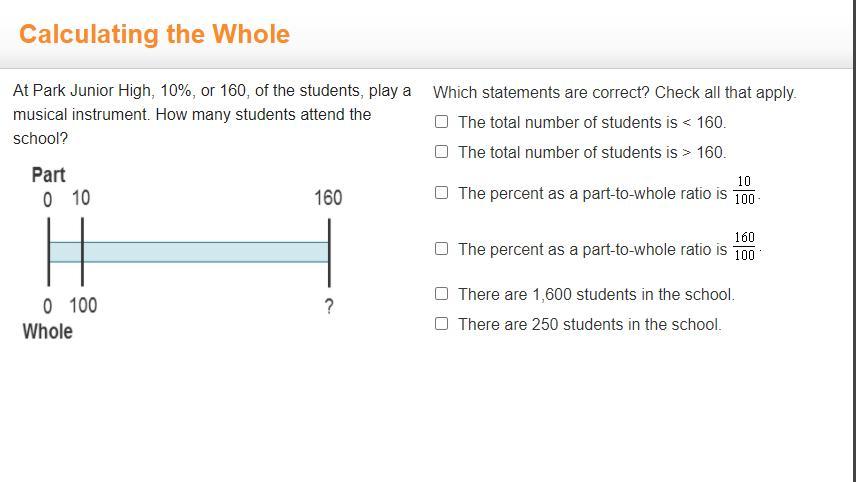Click the 'Part' label on the diagram
Viewport: 856px width, 482px height.
[49, 175]
